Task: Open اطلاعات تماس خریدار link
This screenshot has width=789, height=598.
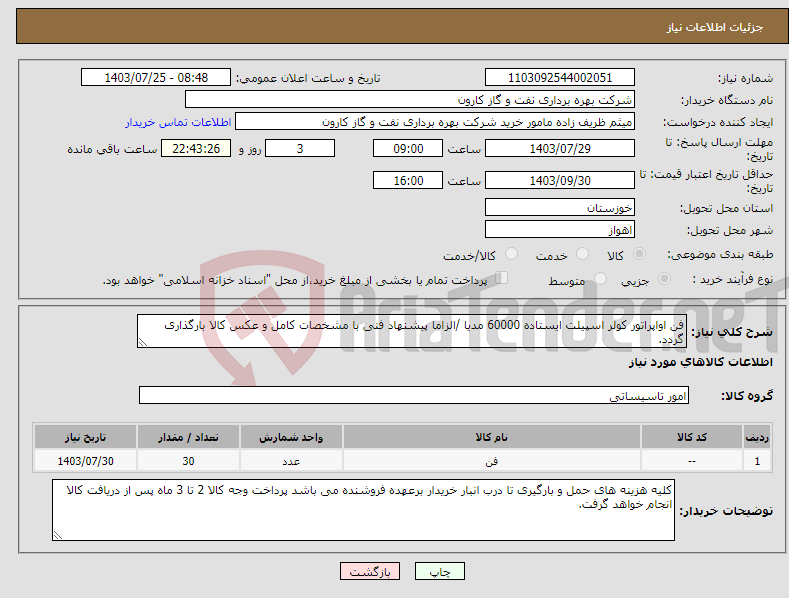Action: 178,122
